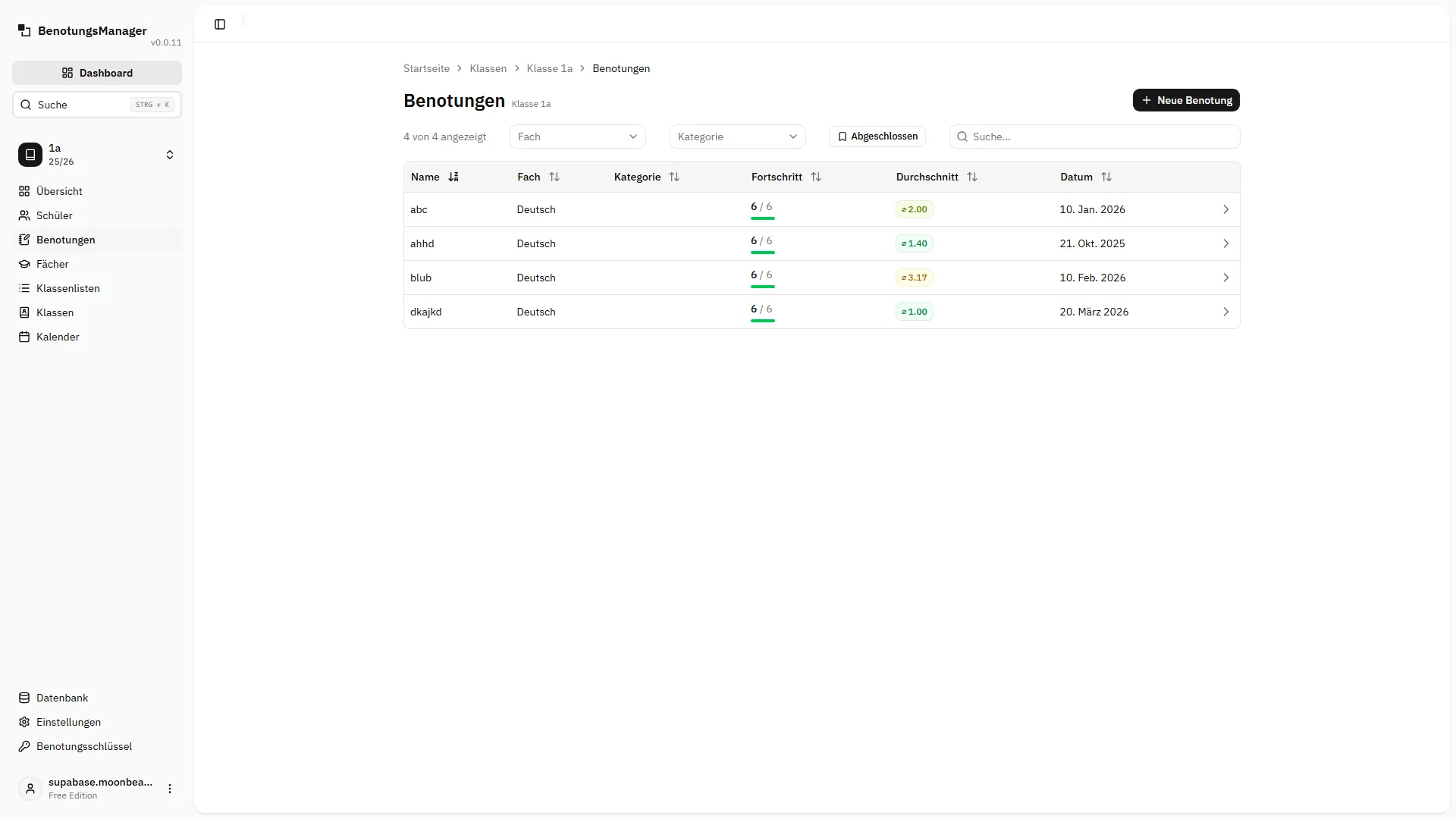
Task: Follow the Klasse 1a breadcrumb link
Action: pos(549,68)
